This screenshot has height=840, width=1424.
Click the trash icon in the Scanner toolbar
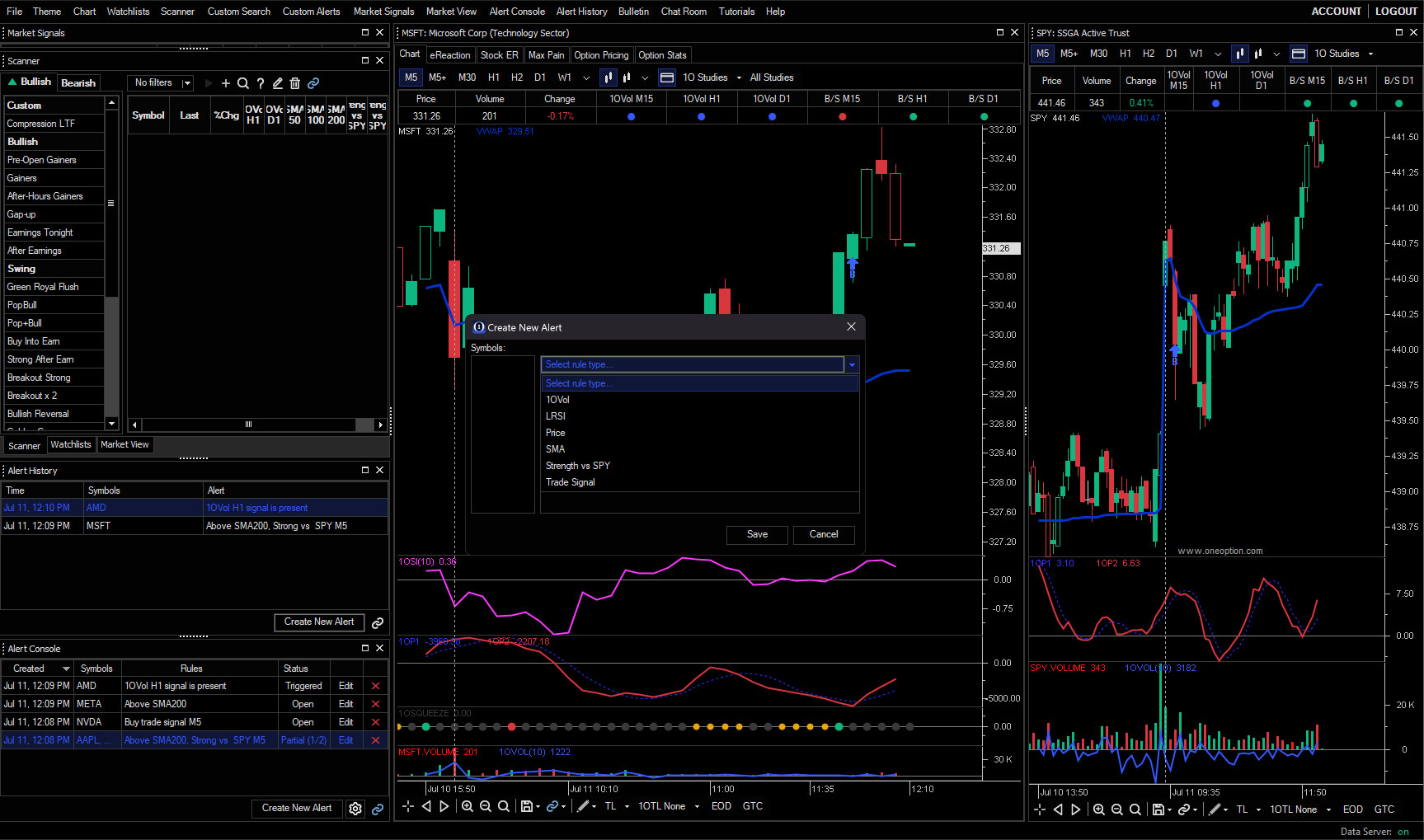(295, 82)
